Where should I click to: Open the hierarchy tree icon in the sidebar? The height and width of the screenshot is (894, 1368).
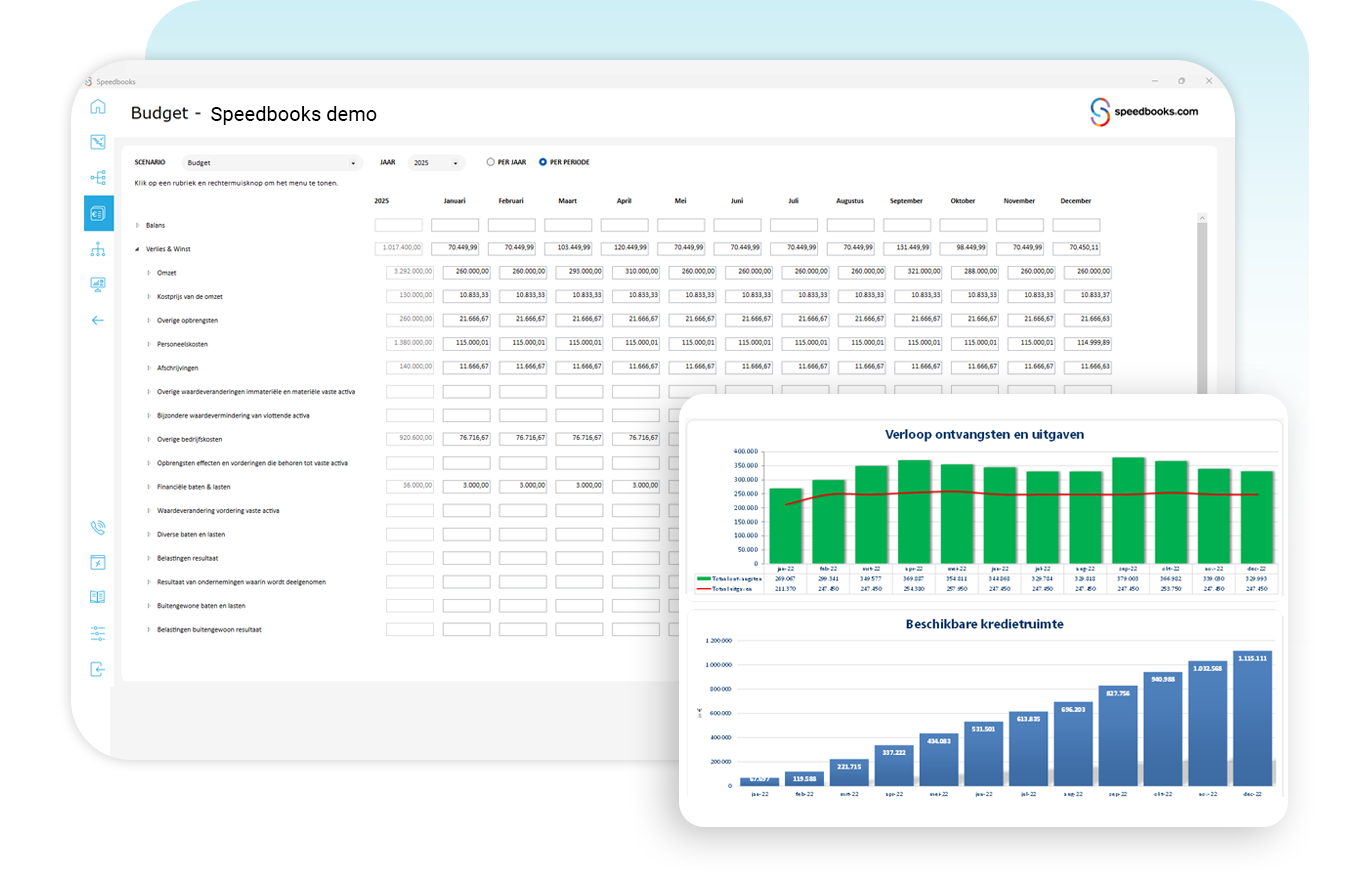tap(98, 178)
